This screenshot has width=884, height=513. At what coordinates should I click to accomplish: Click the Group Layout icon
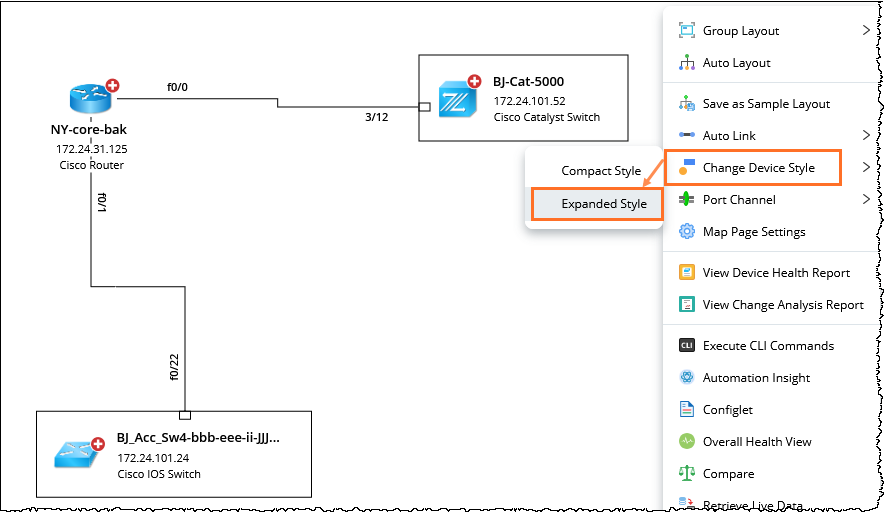pyautogui.click(x=687, y=31)
